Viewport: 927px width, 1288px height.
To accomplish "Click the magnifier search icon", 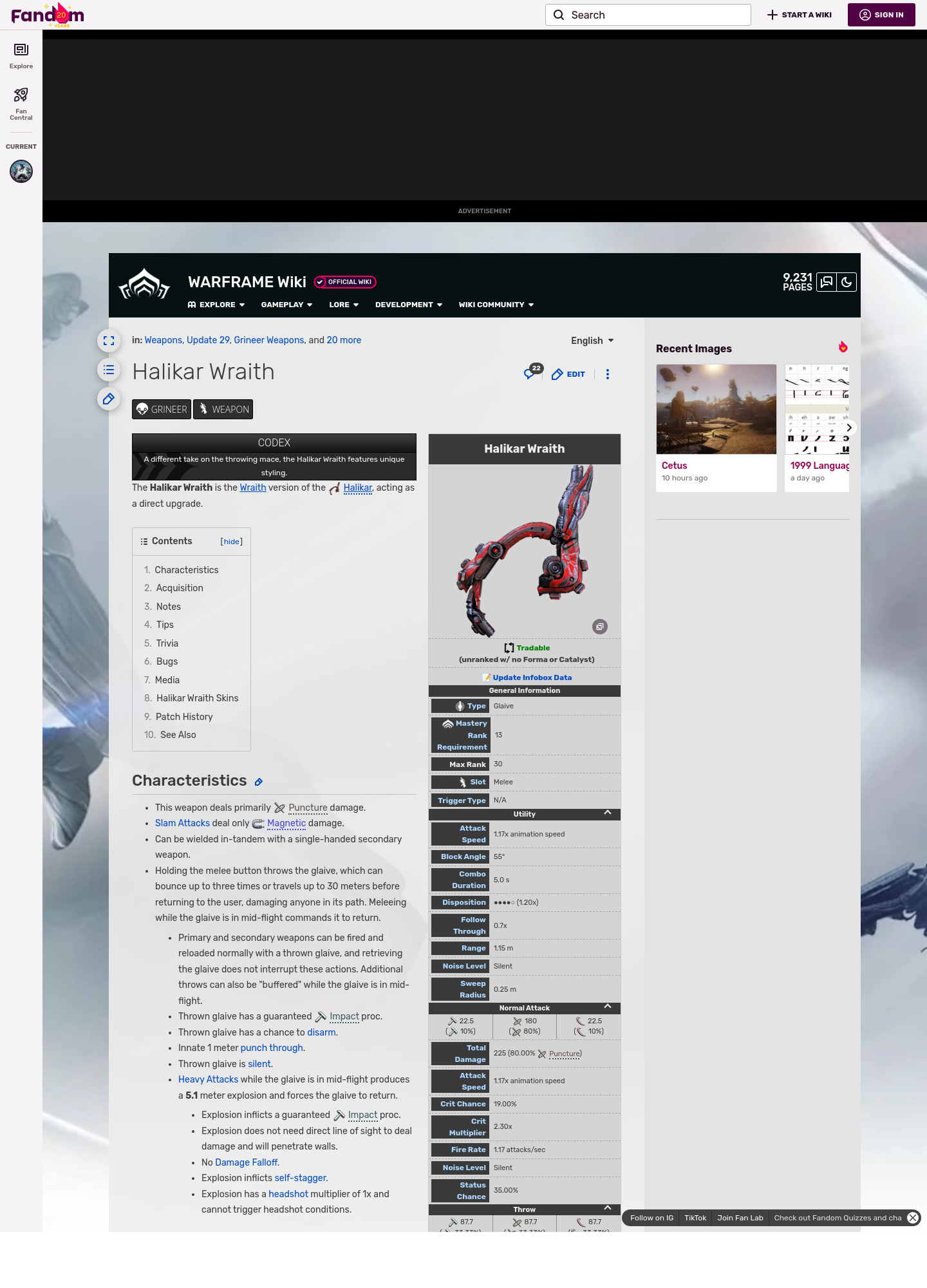I will (x=559, y=15).
